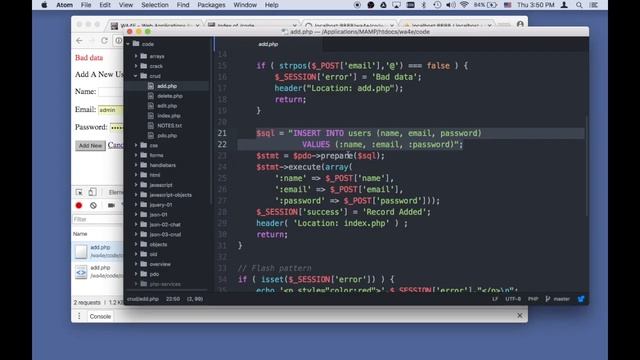The height and width of the screenshot is (360, 640).
Task: Click the AirPlay display icon
Action: [x=396, y=5]
